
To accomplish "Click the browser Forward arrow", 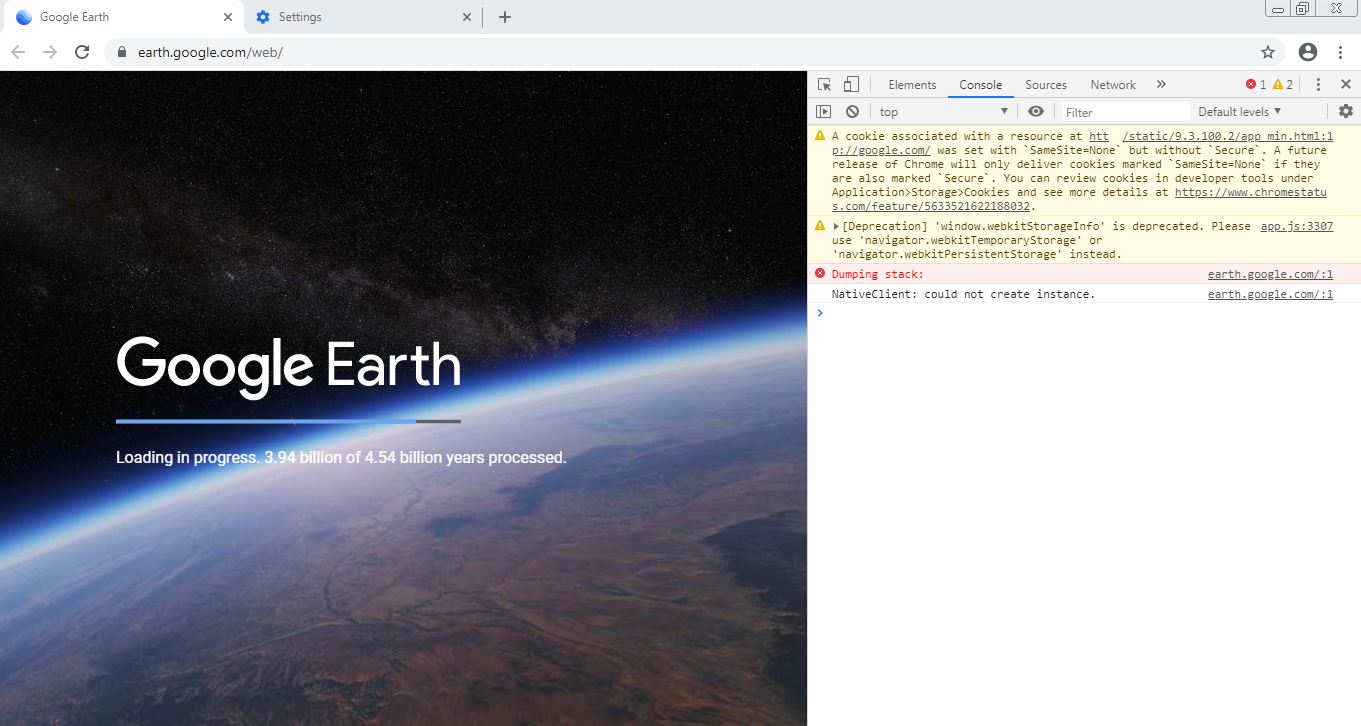I will [50, 52].
